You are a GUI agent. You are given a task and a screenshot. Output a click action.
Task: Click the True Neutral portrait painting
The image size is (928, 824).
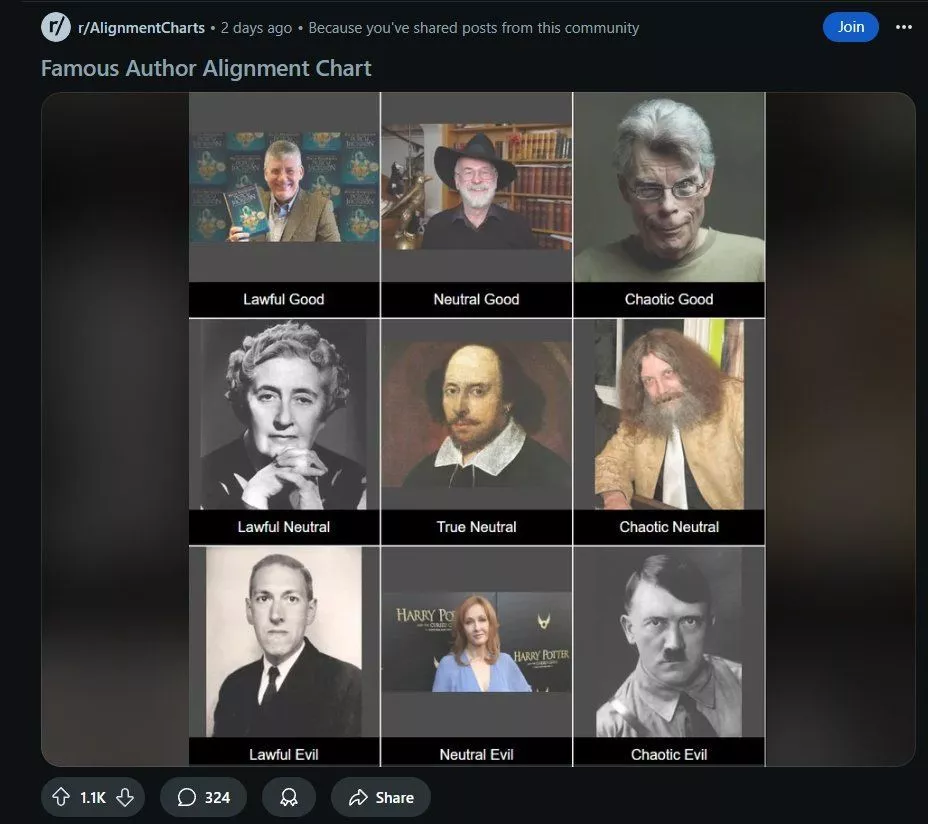click(x=476, y=414)
